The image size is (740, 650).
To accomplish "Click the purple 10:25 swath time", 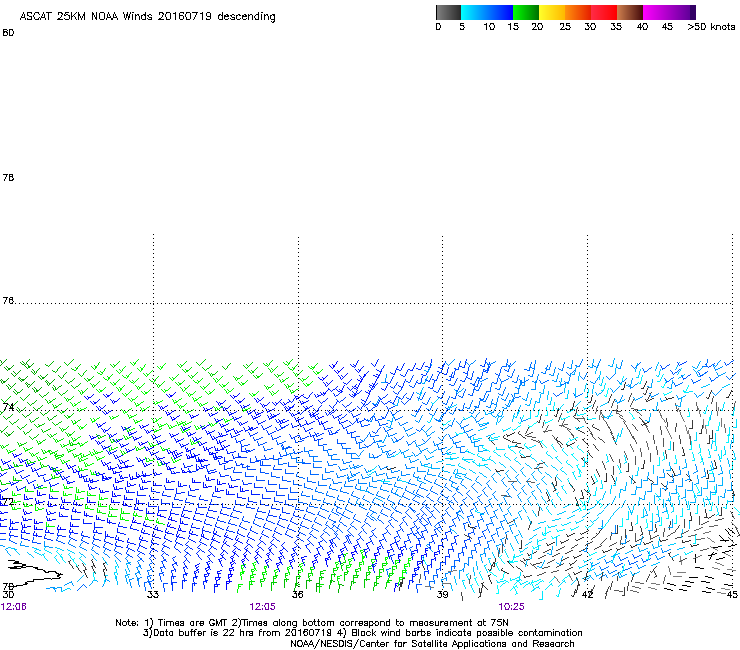I will (512, 607).
